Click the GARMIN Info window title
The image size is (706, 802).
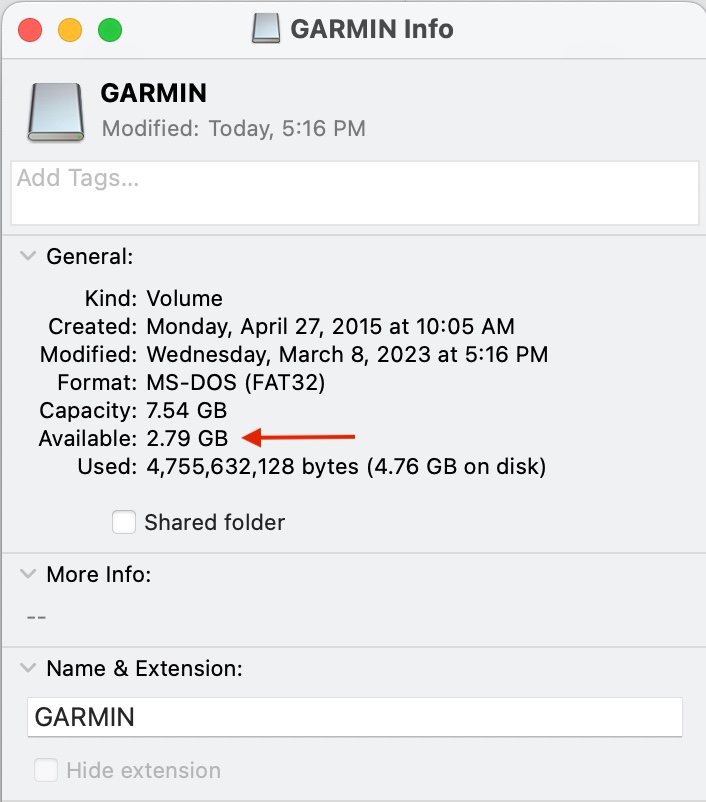[x=372, y=29]
